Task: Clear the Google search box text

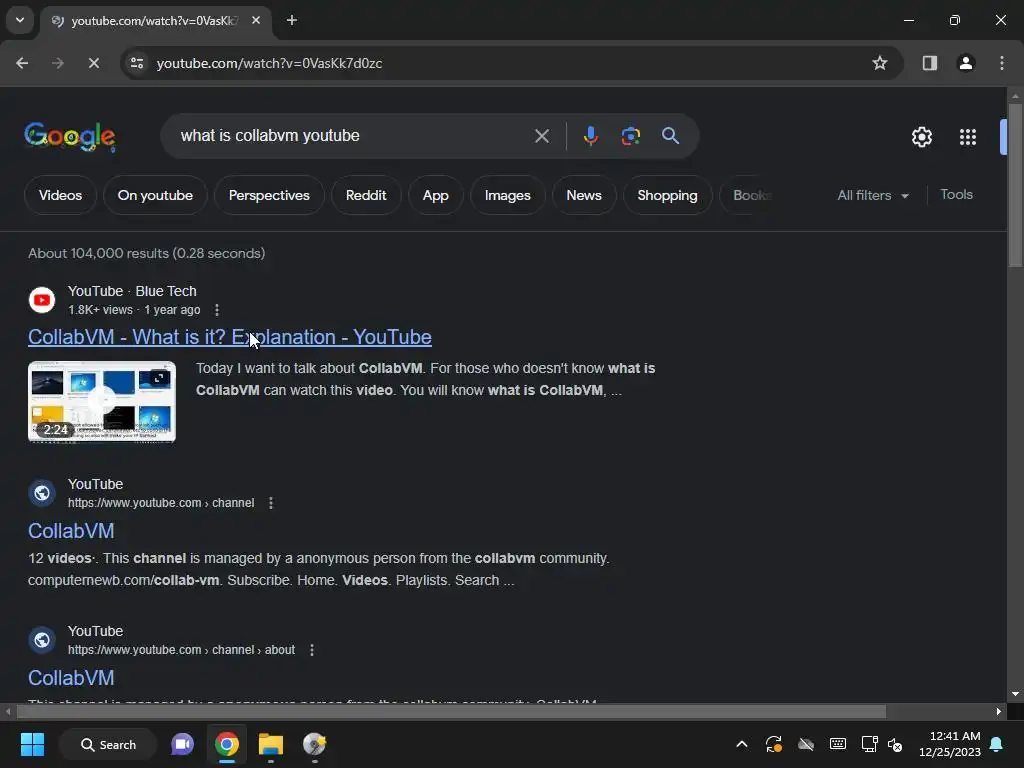Action: tap(541, 136)
